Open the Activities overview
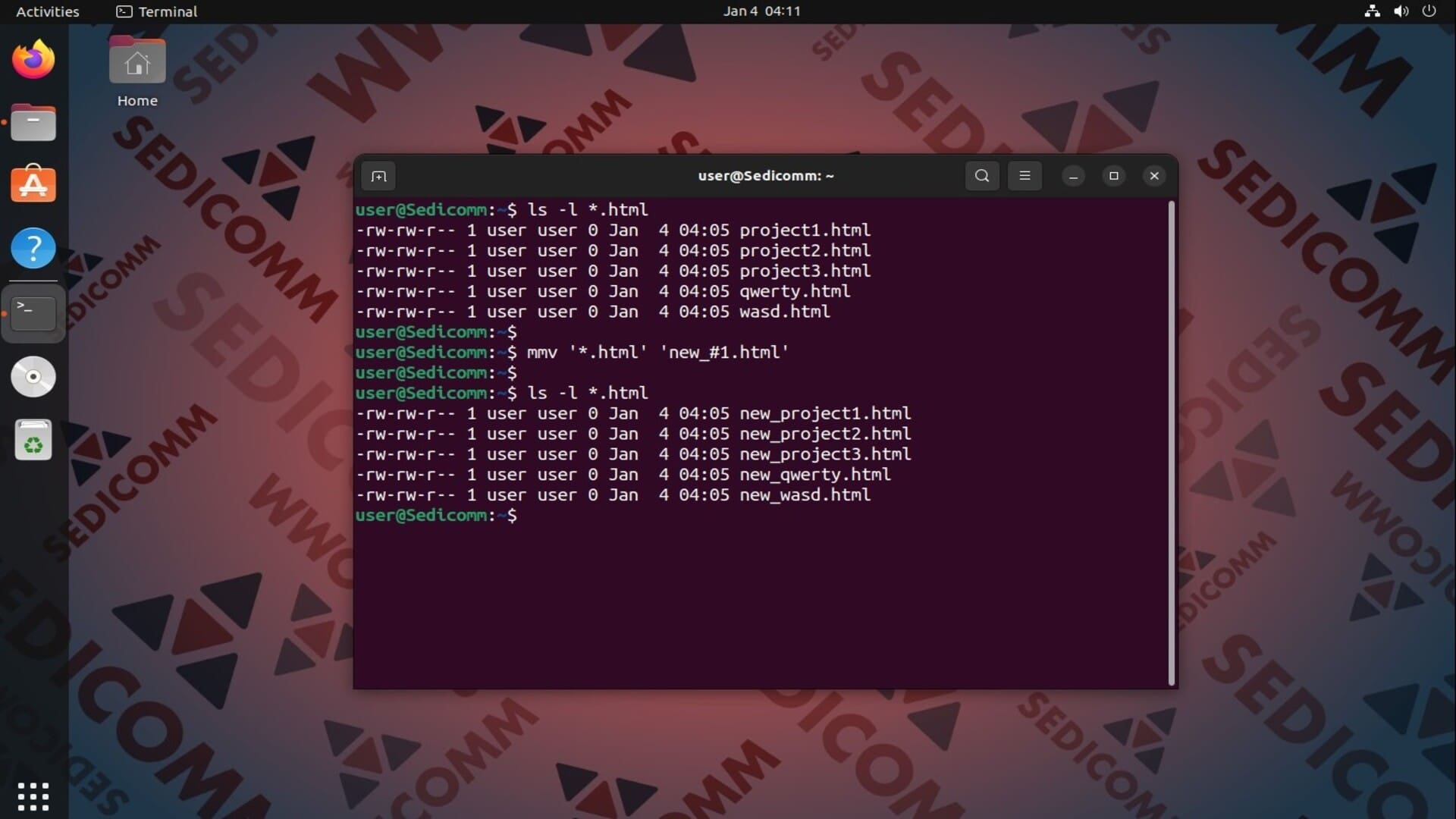 click(x=48, y=11)
